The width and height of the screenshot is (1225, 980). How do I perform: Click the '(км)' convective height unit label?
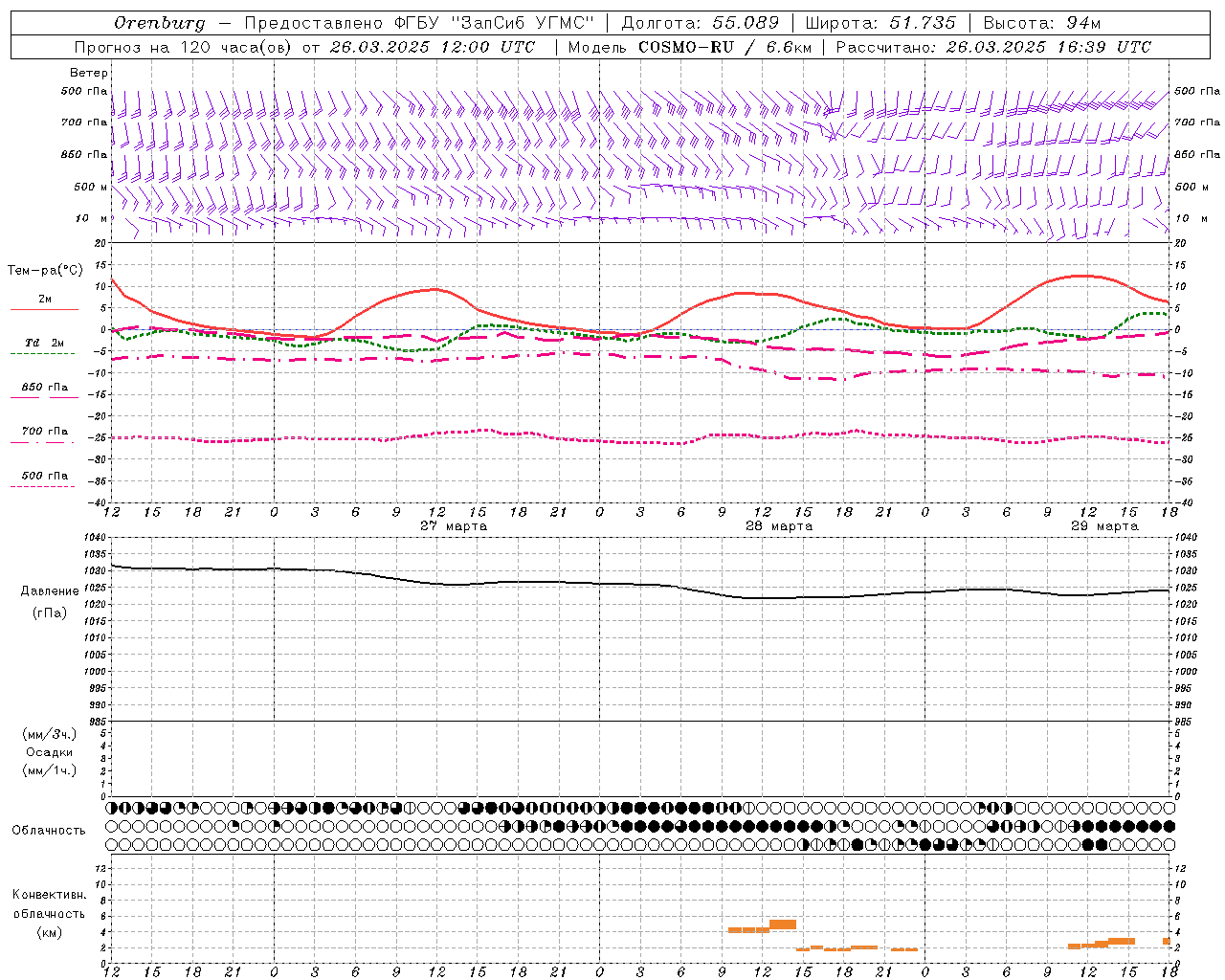(x=50, y=932)
